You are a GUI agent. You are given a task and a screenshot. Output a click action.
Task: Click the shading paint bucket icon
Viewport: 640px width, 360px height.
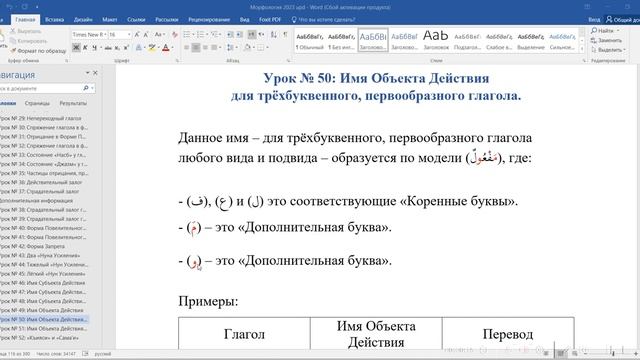247,48
